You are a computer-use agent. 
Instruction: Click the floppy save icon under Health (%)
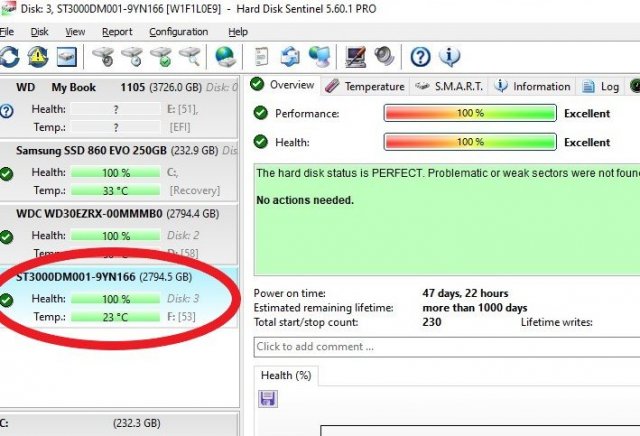click(267, 399)
